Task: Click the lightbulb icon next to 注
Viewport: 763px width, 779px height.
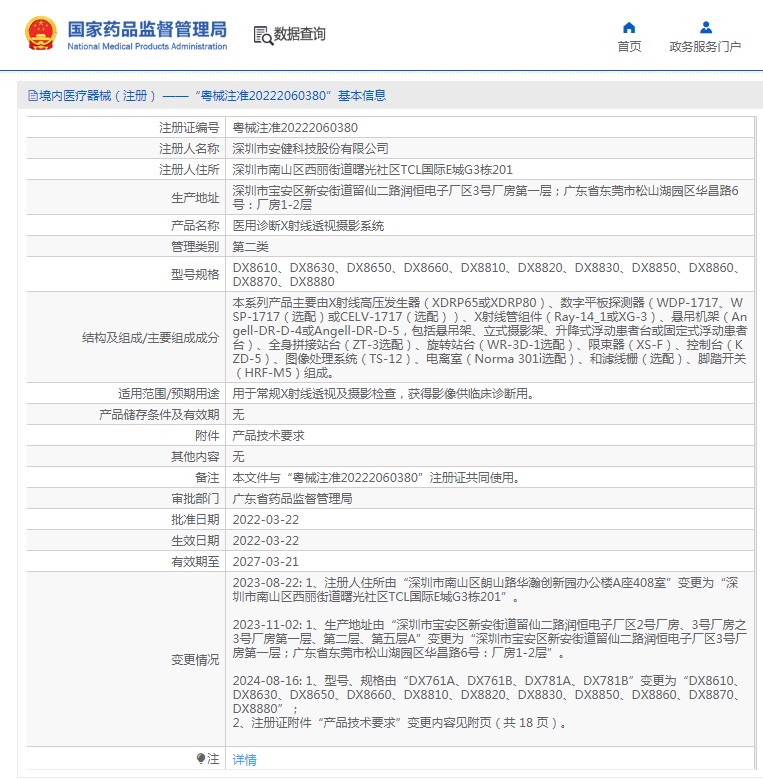Action: (201, 759)
